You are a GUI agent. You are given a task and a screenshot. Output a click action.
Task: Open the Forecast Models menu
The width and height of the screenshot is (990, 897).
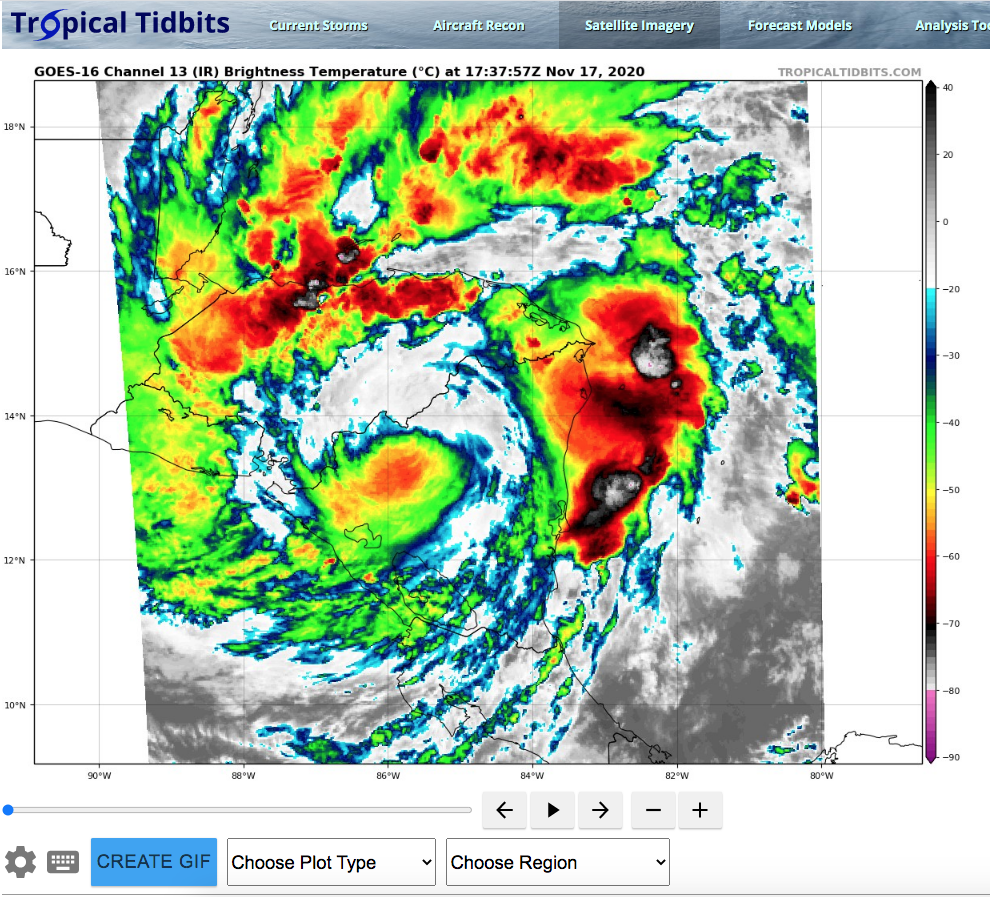point(799,26)
